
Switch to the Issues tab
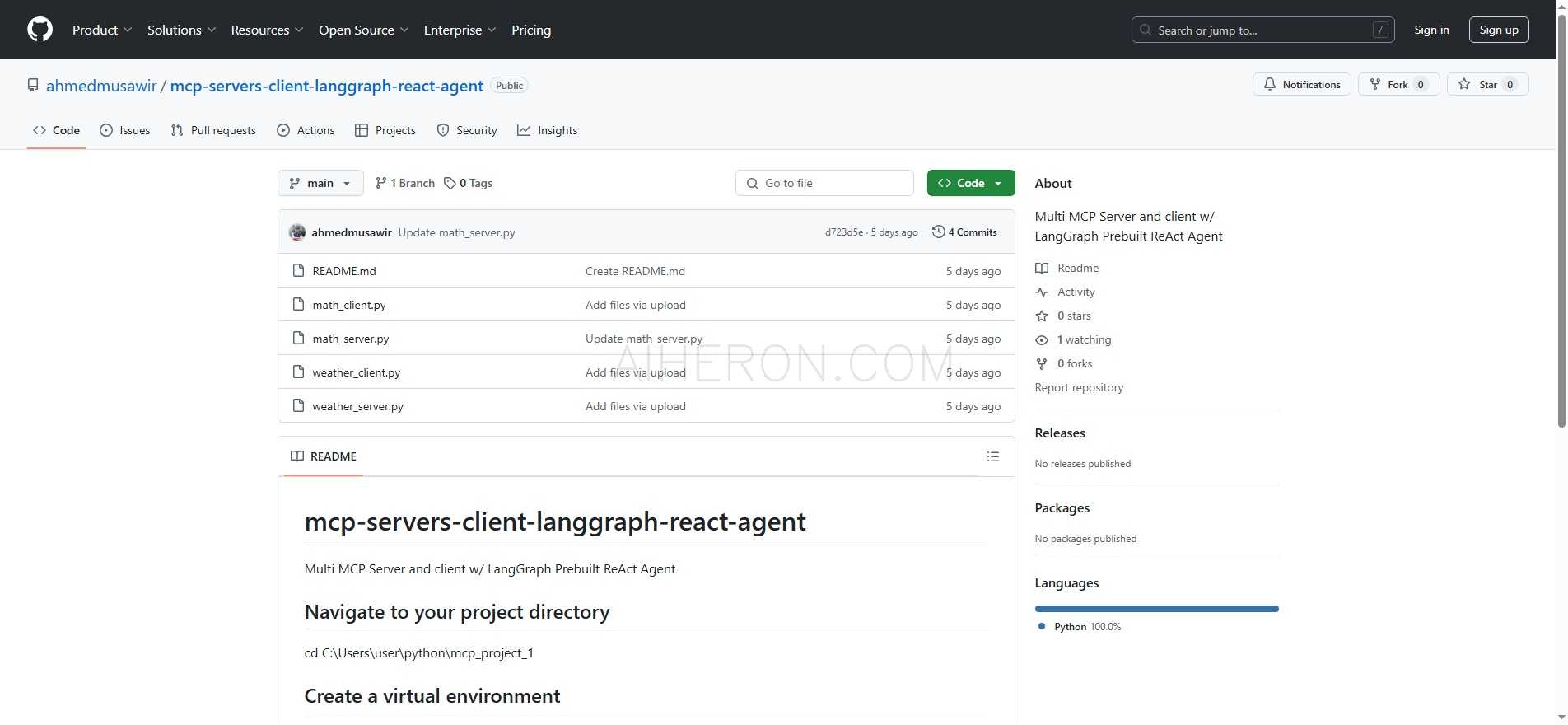click(125, 130)
